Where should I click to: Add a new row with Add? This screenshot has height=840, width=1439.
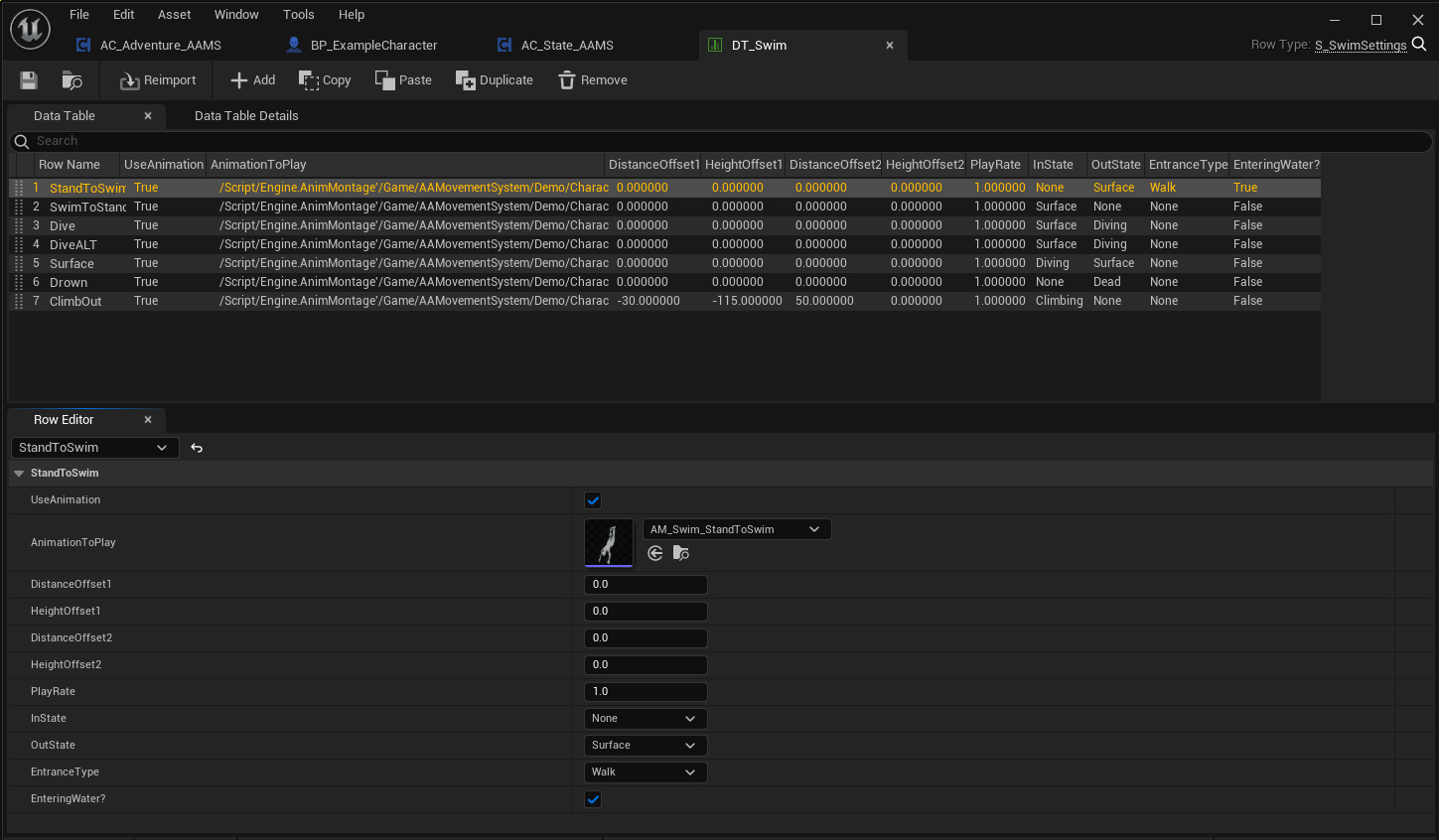click(x=252, y=80)
